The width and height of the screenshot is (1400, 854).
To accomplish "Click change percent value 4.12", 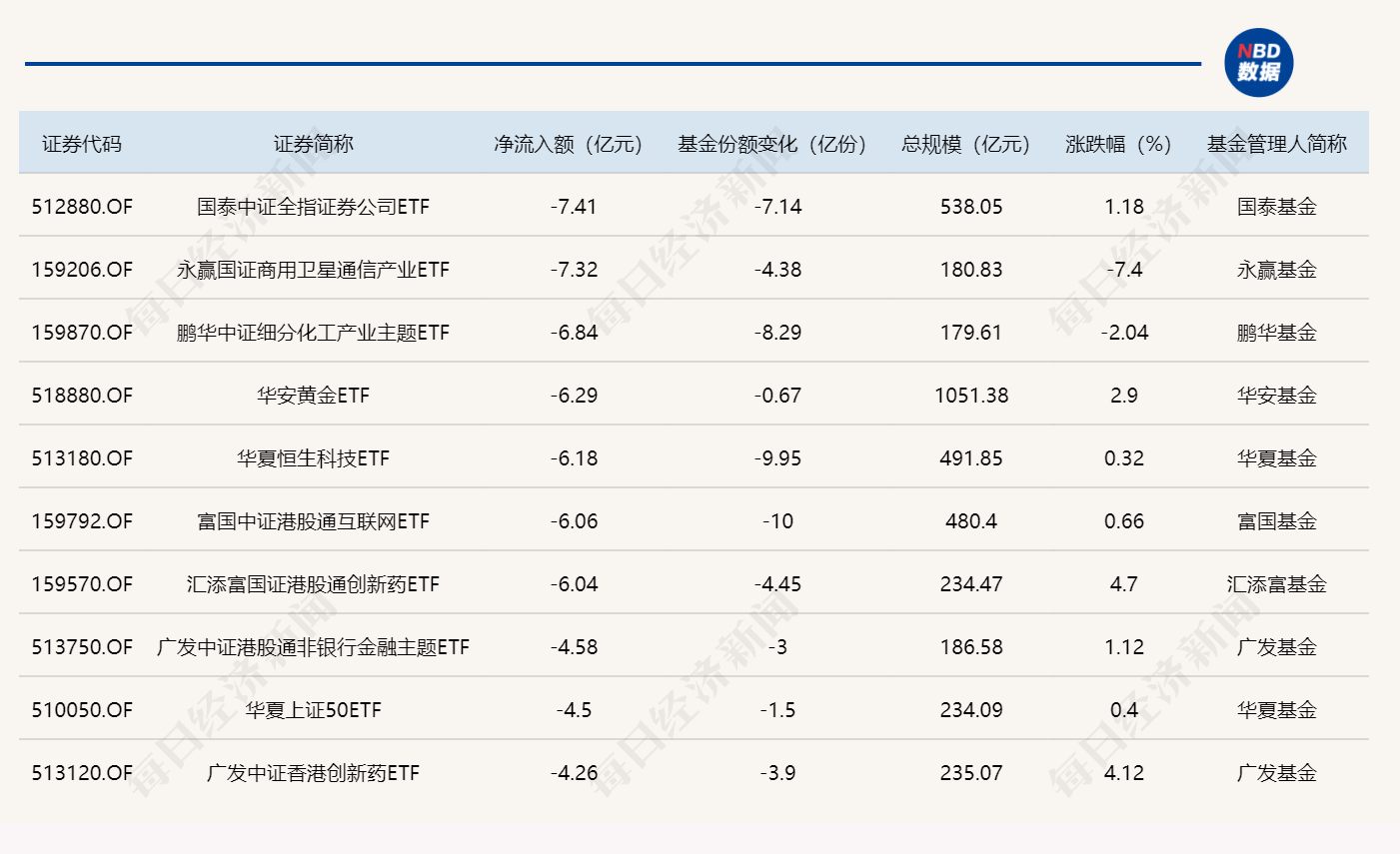I will tap(1124, 773).
